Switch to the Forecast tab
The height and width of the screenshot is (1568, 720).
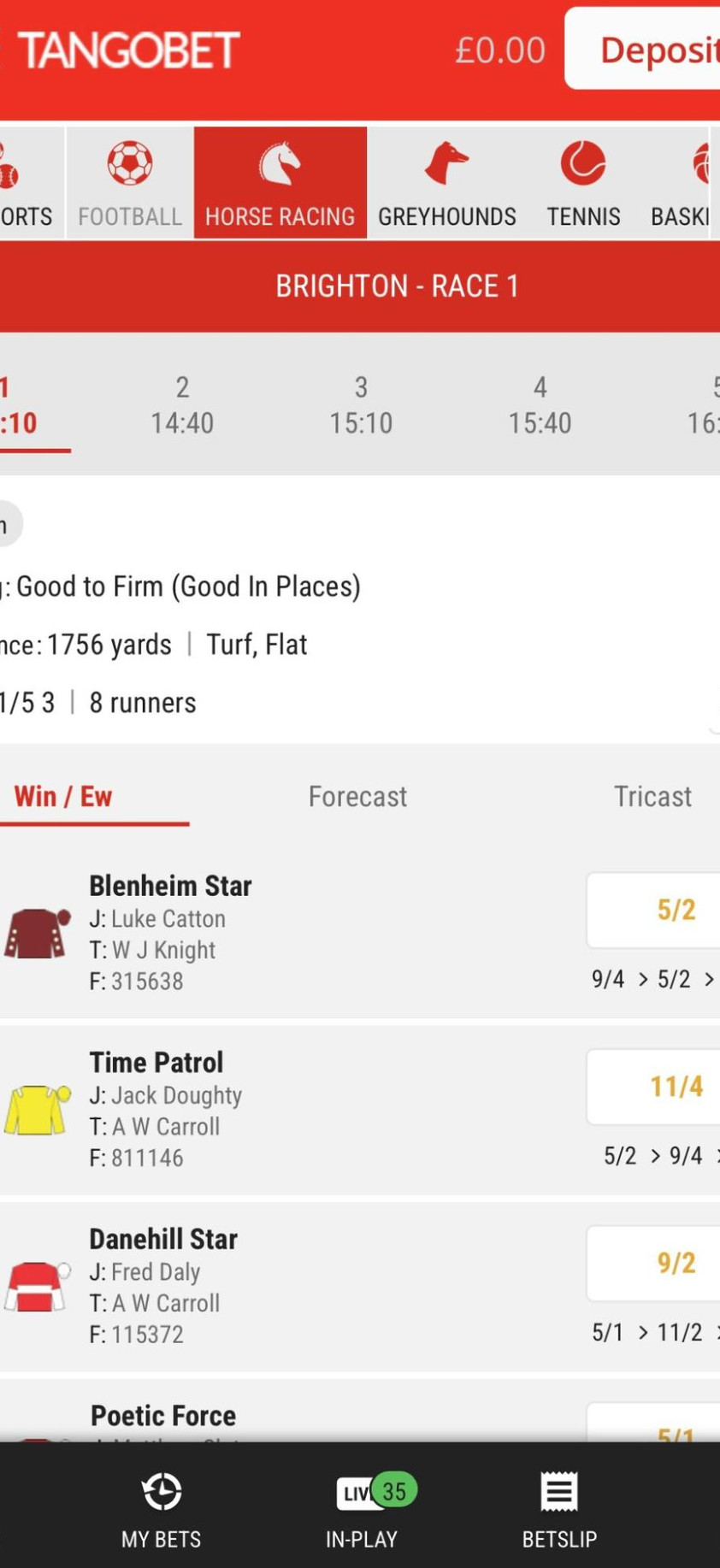(x=357, y=796)
